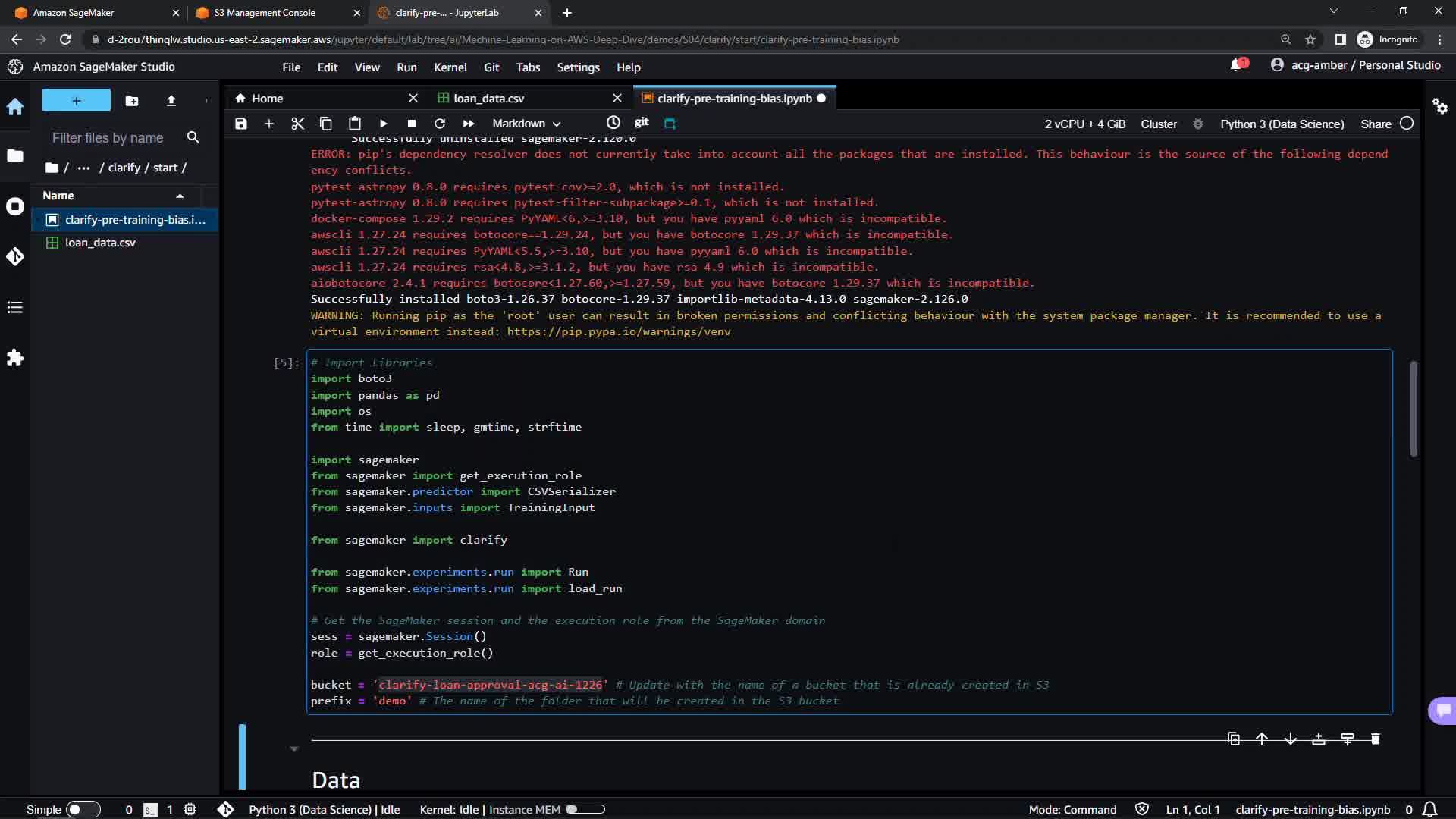Click the Cluster button in the toolbar
The width and height of the screenshot is (1456, 819).
1159,124
